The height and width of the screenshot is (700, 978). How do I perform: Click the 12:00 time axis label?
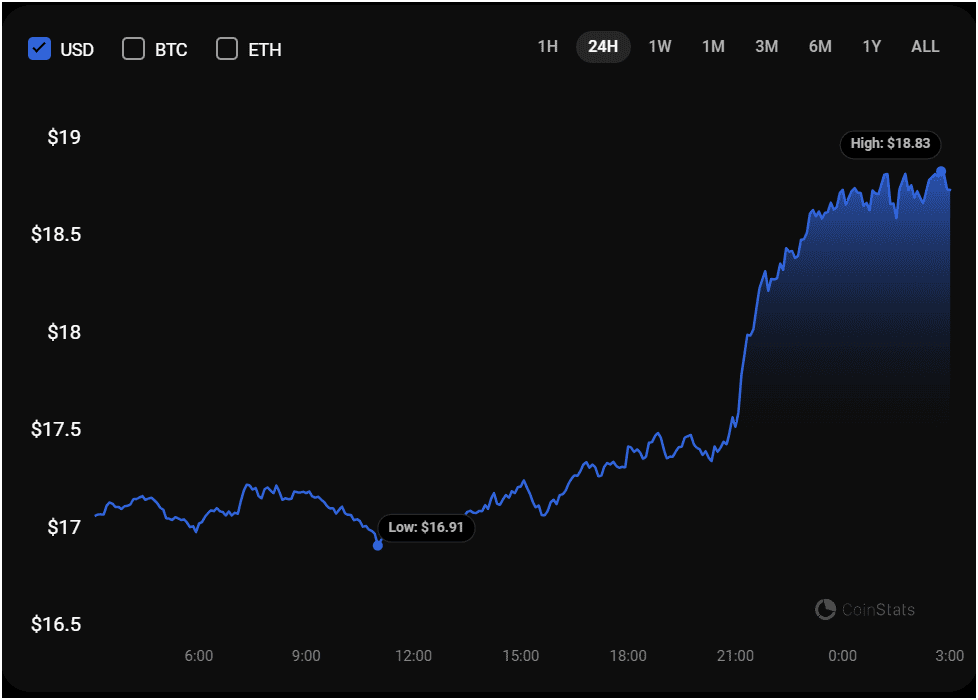click(413, 656)
